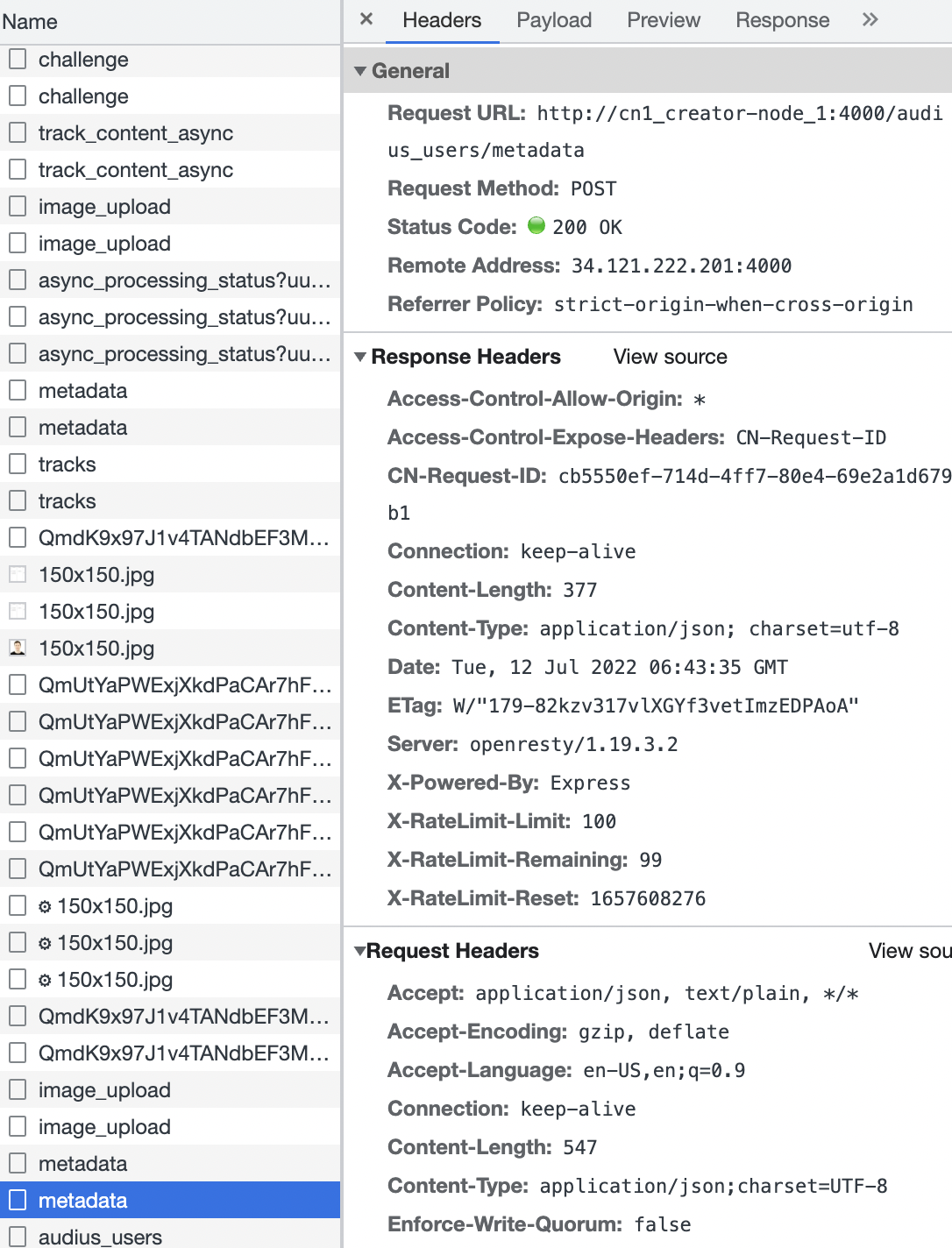952x1248 pixels.
Task: Click blank image icon of first 150x150.jpg
Action: click(x=18, y=575)
